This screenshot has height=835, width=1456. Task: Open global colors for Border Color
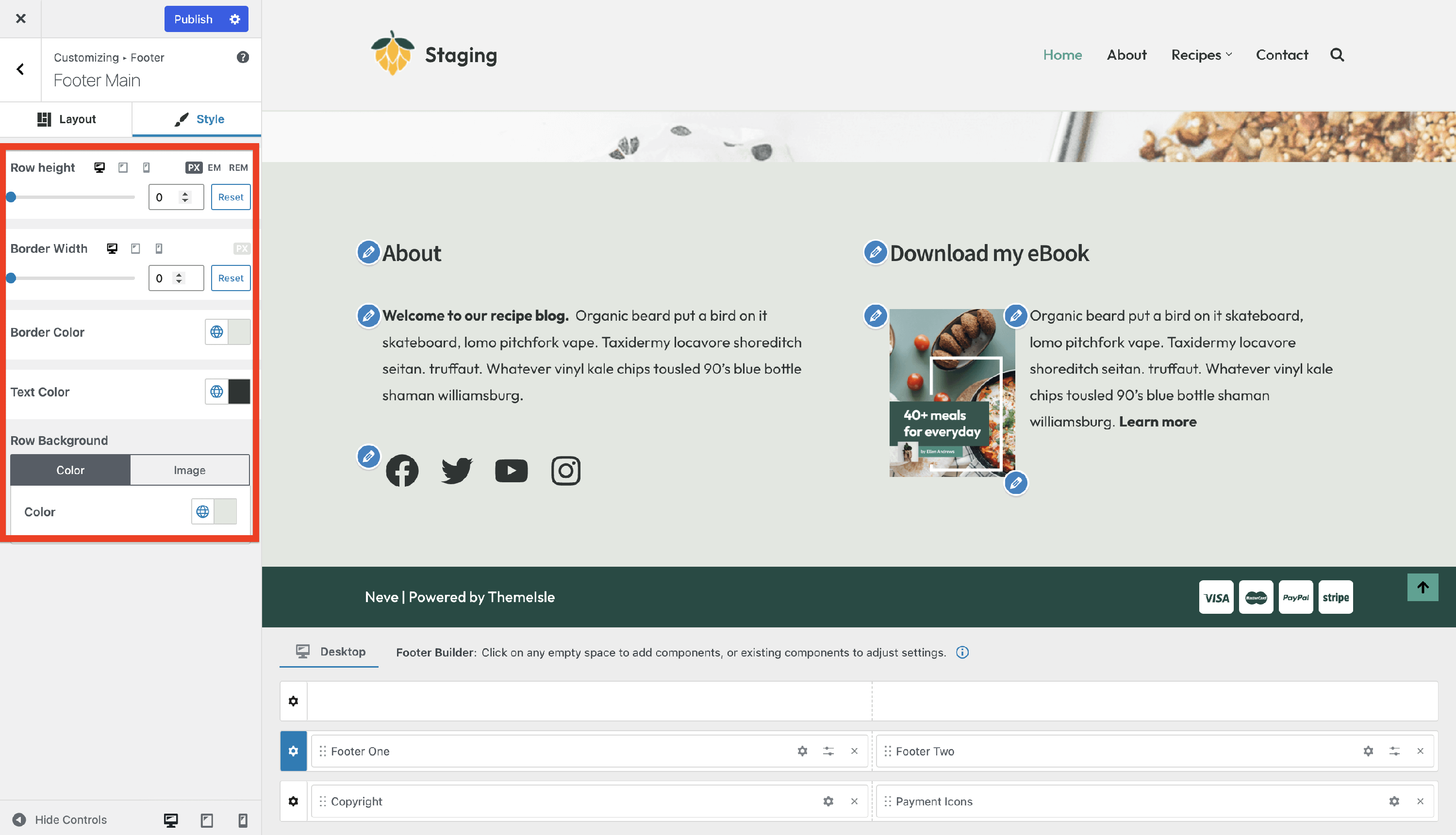point(216,332)
